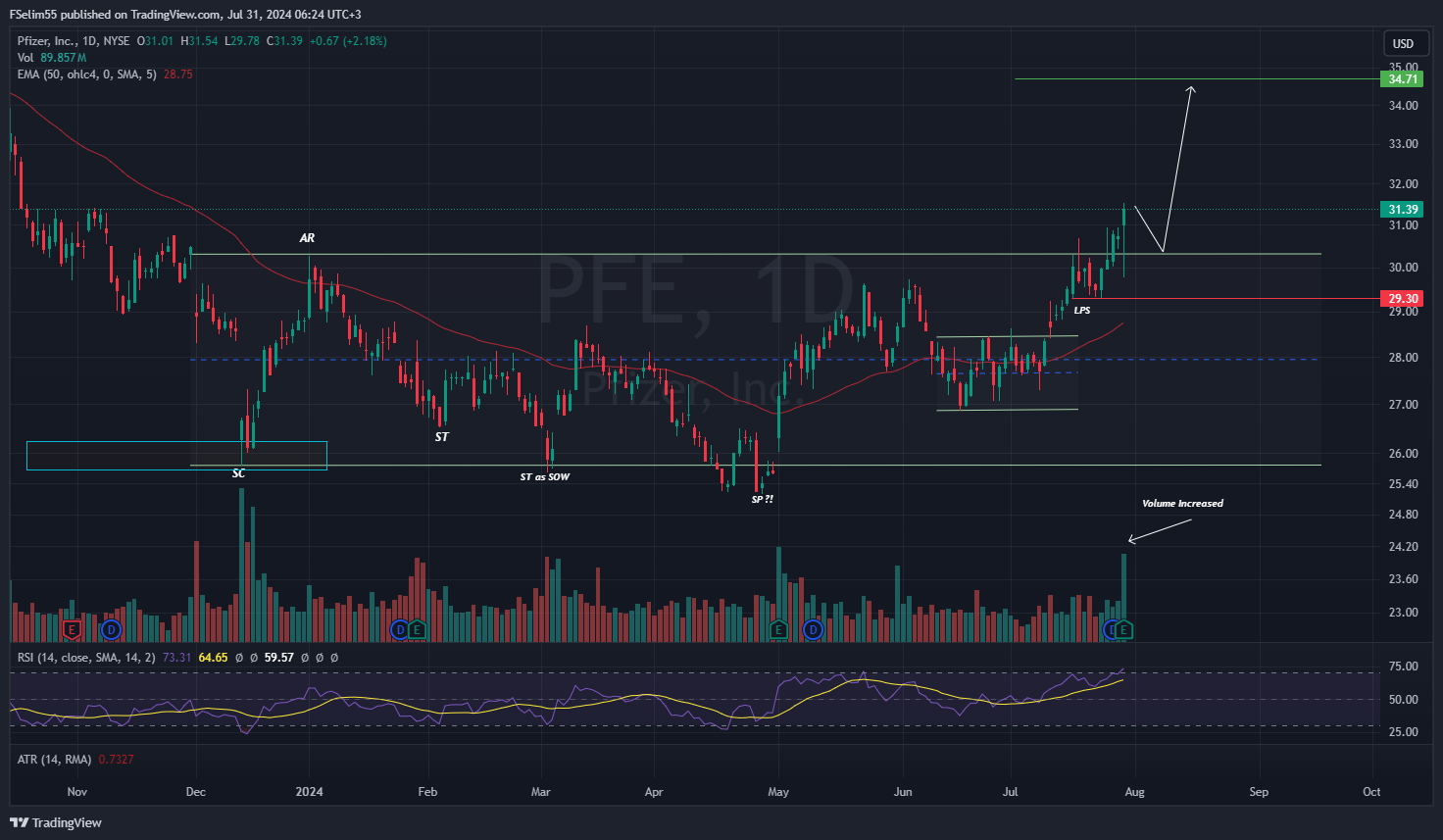This screenshot has height=840, width=1443.
Task: Select the RSI (14, close, SMA) legend
Action: tap(86, 658)
